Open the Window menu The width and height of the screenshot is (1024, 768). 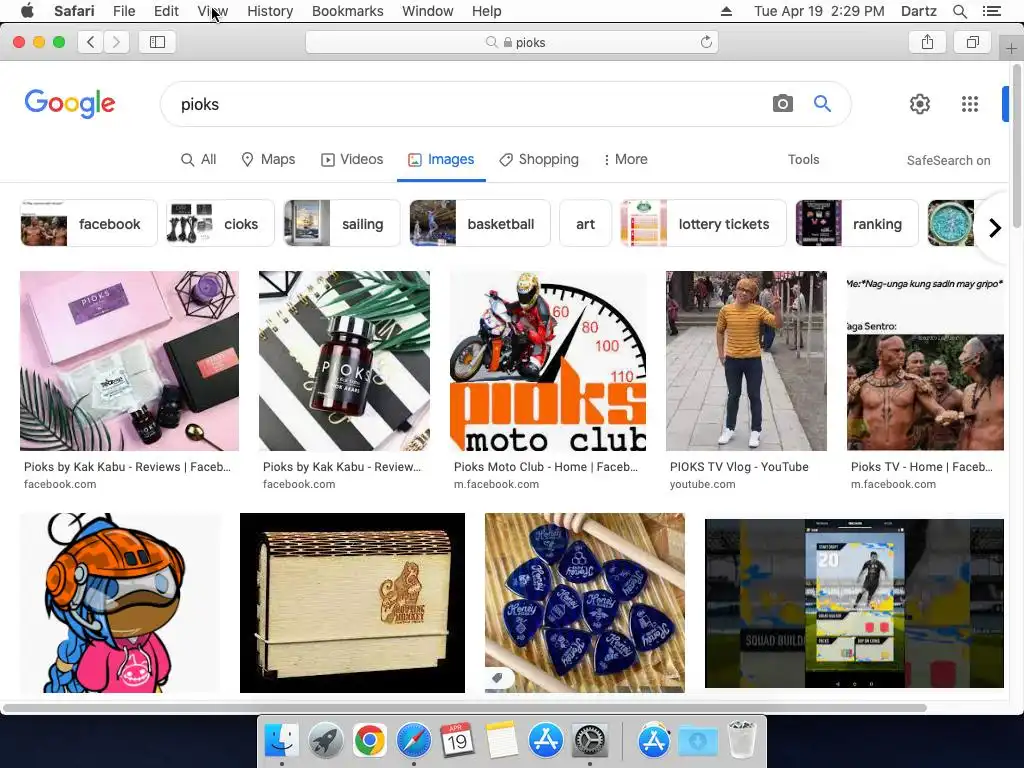click(x=427, y=11)
